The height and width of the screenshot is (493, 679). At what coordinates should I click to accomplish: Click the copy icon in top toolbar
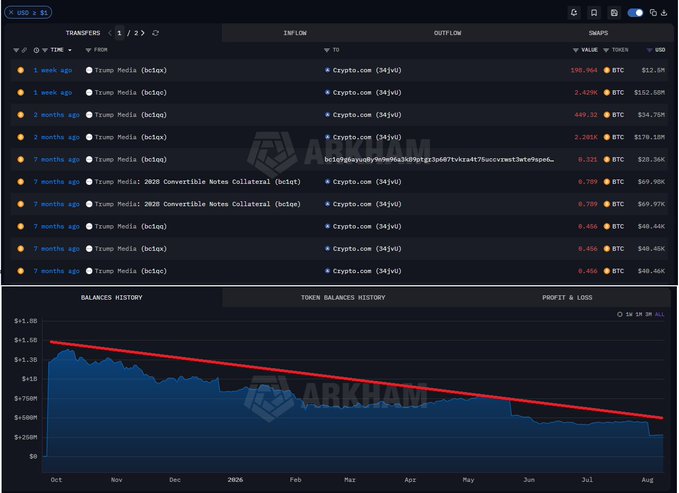[653, 13]
